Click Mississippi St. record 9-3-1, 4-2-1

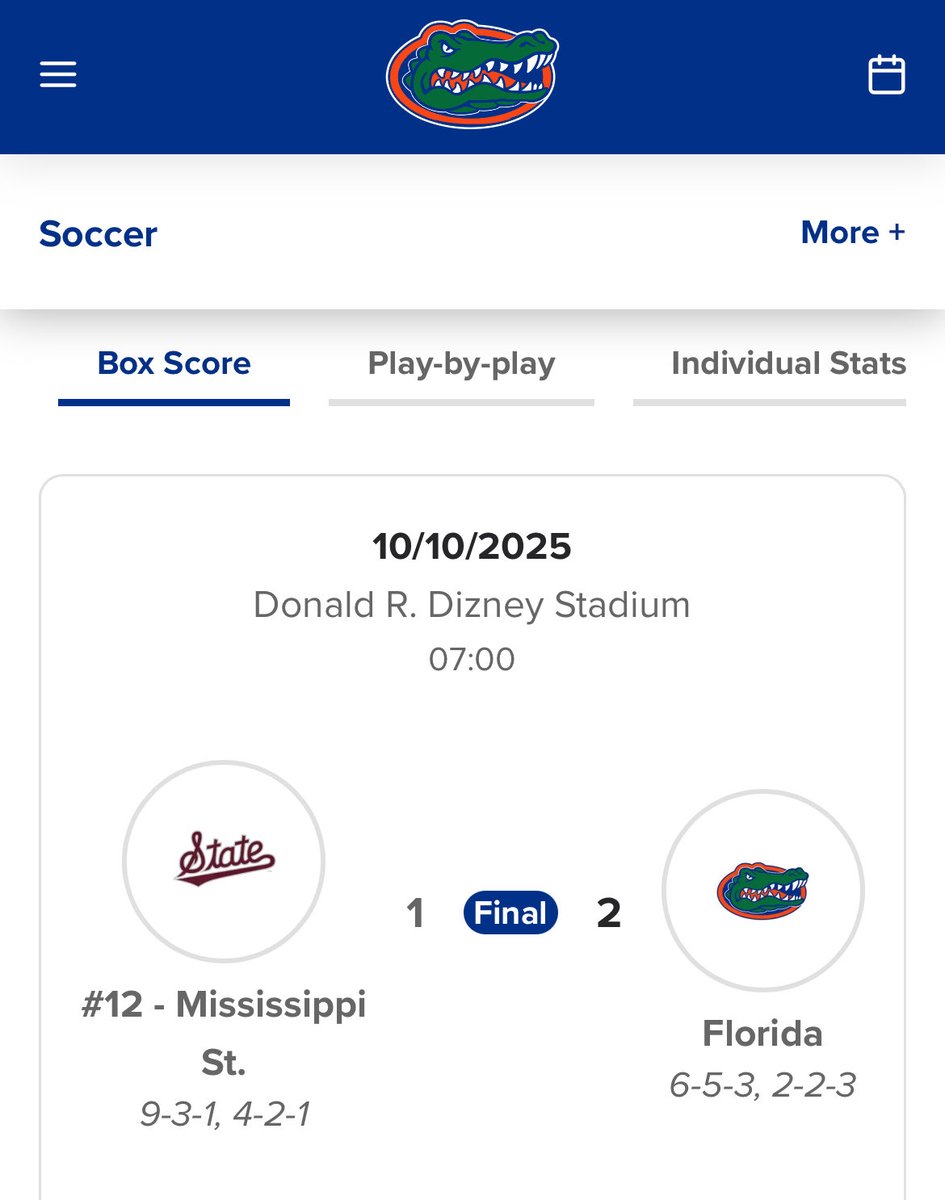click(x=224, y=1114)
